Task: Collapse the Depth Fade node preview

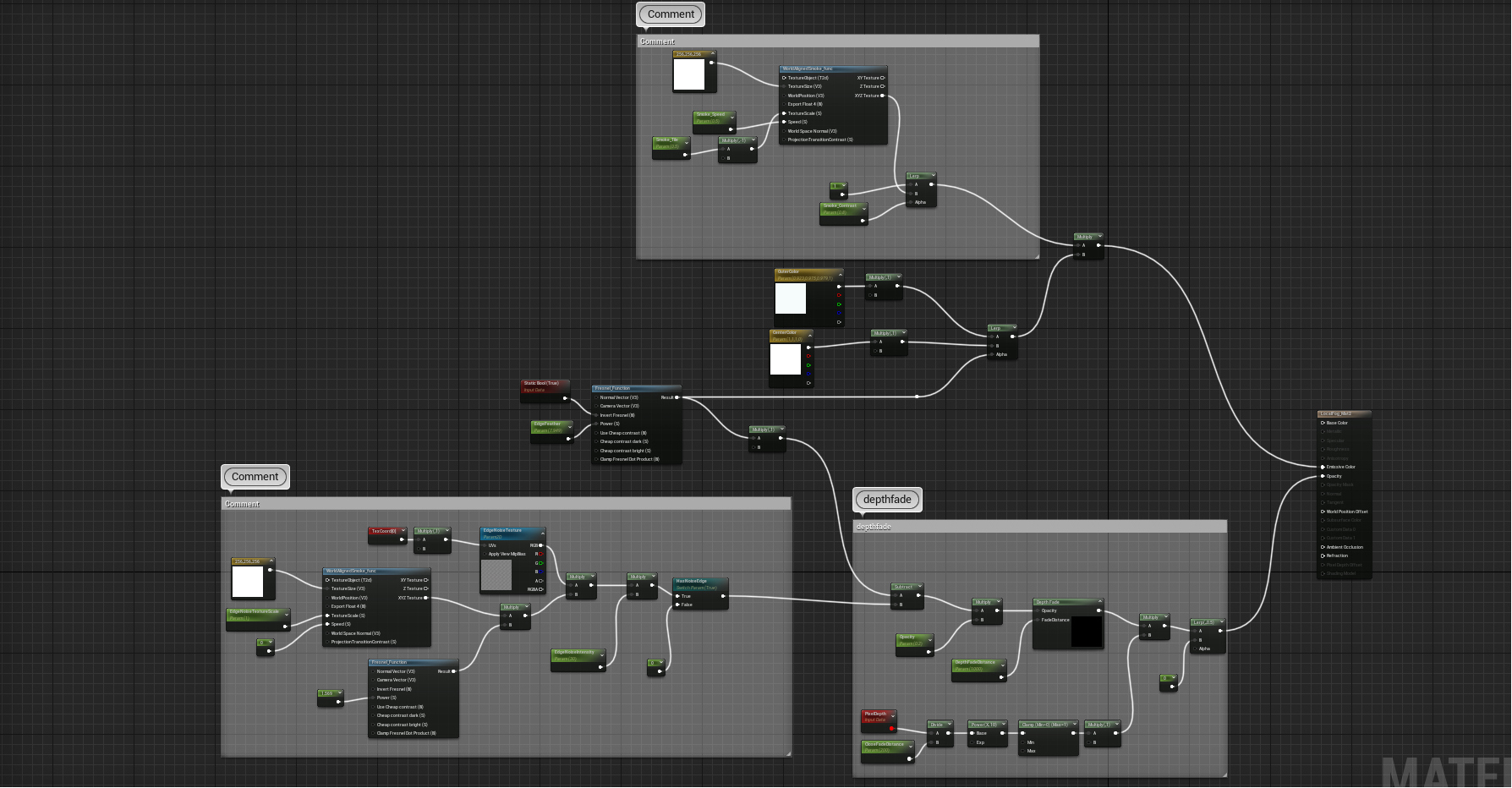Action: tap(1098, 602)
